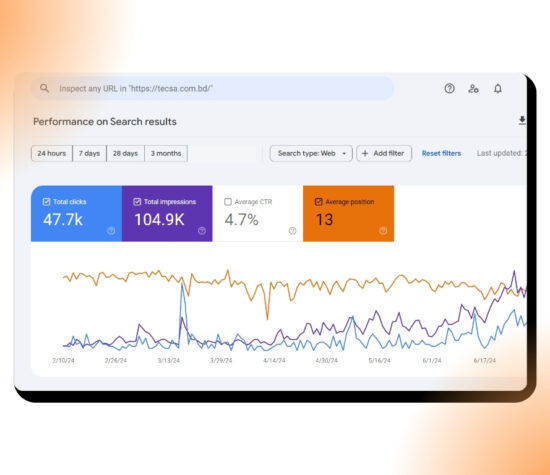Click the 4/14/24 axis date label

(x=274, y=360)
